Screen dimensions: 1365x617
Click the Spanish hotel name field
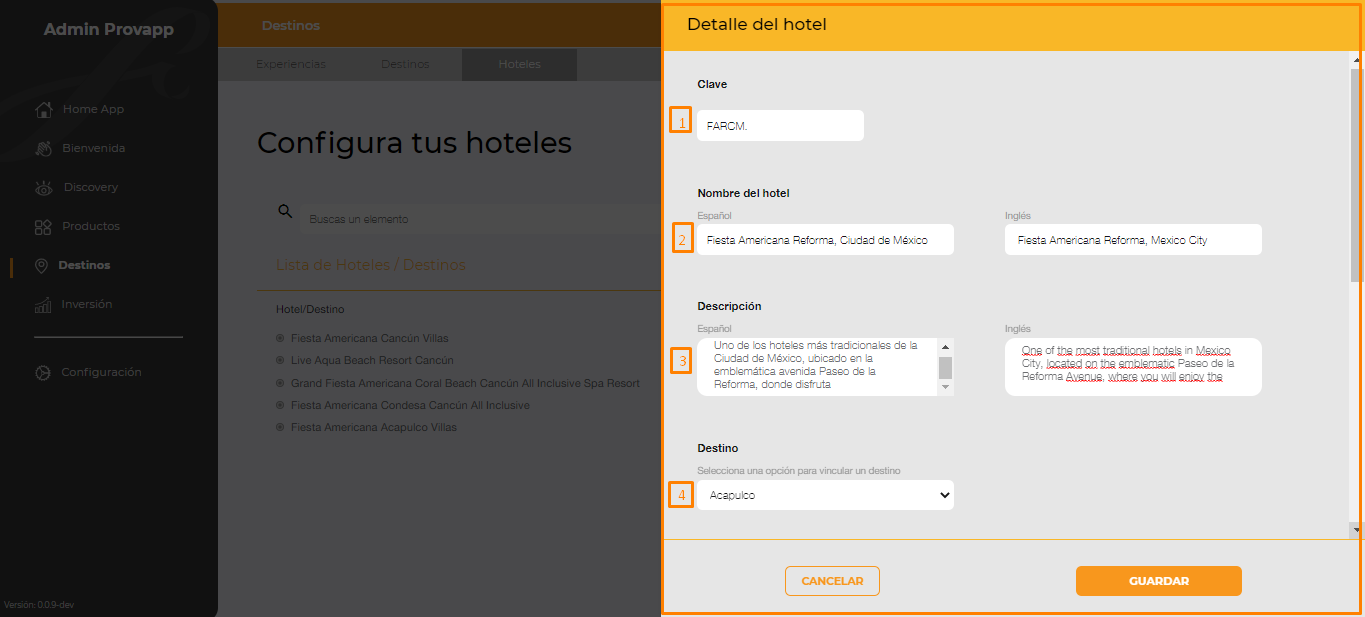pyautogui.click(x=825, y=240)
